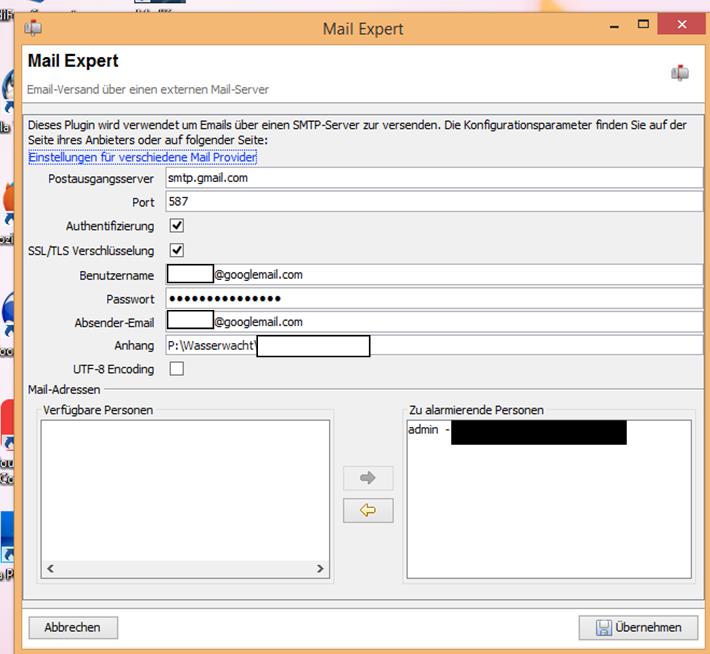Uncheck SSL/TLS Verschlüsselung

177,250
